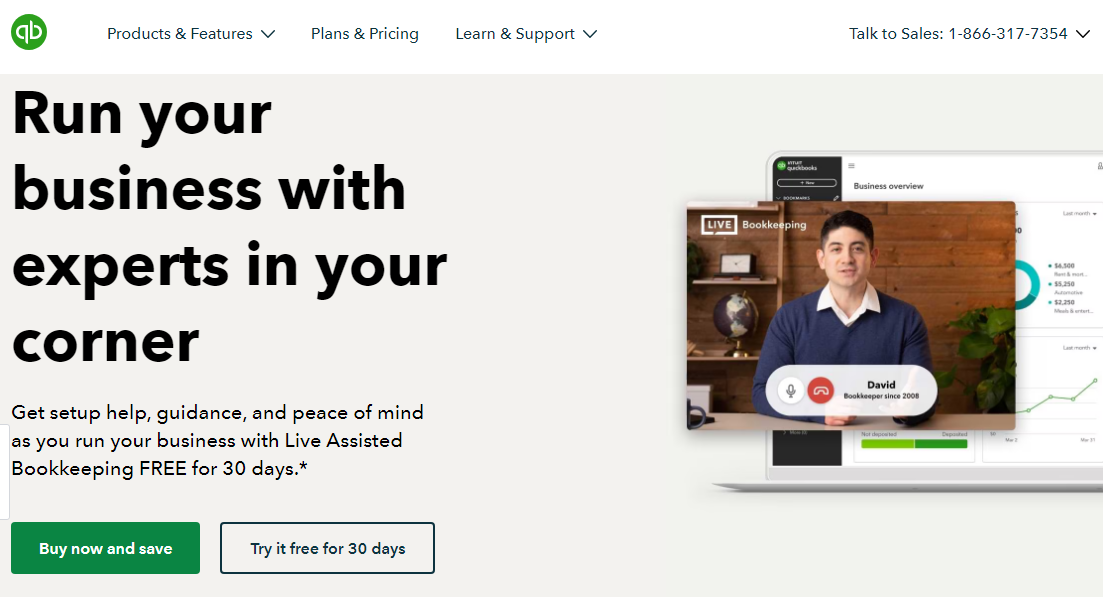Click the red hang-up call icon

coord(820,390)
